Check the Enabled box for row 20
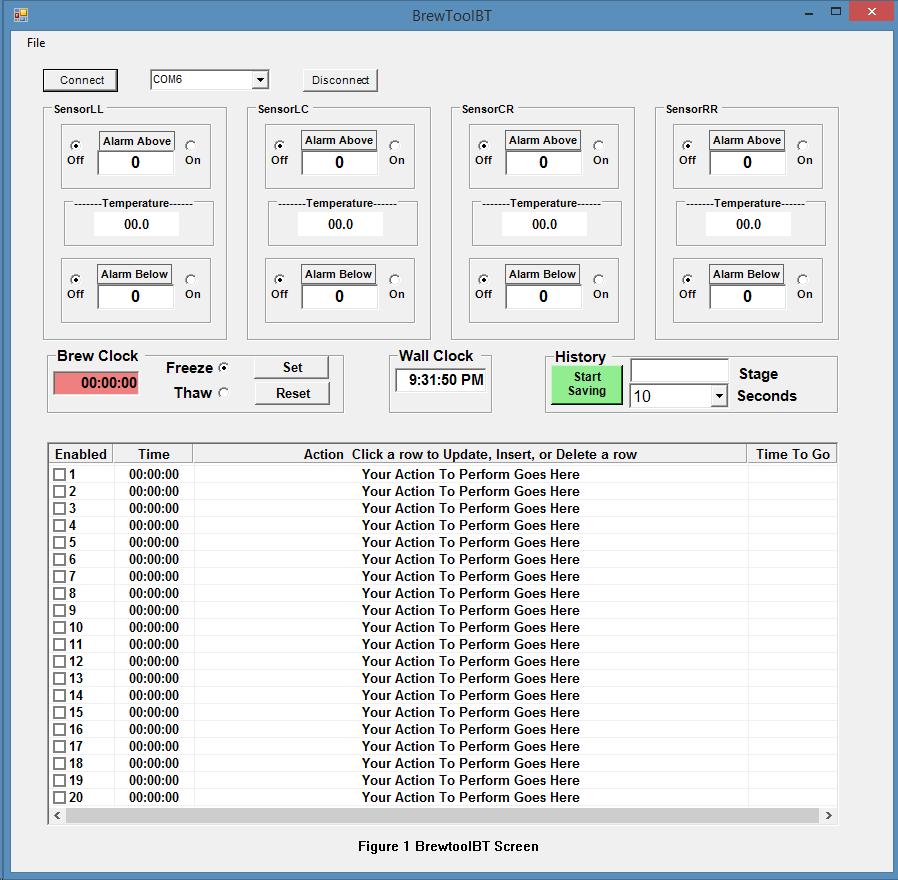The height and width of the screenshot is (880, 898). (59, 797)
